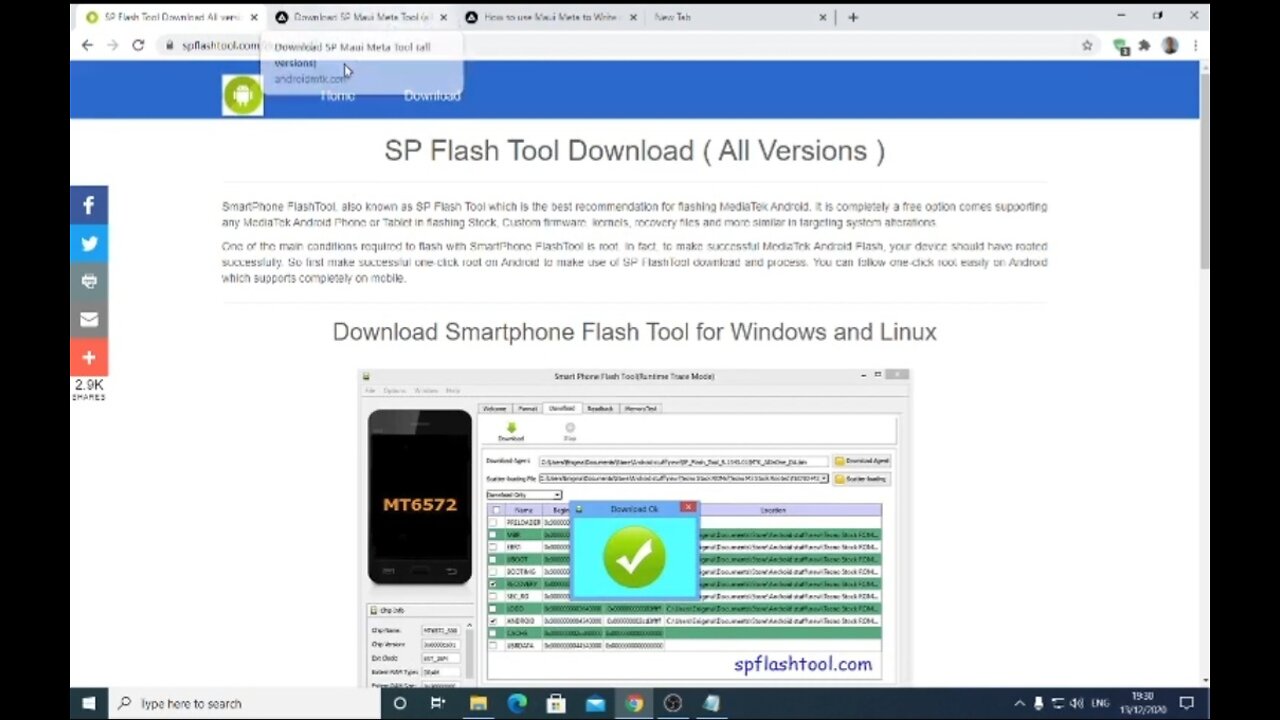This screenshot has width=1280, height=720.
Task: Open the Windows notification center
Action: point(1187,703)
